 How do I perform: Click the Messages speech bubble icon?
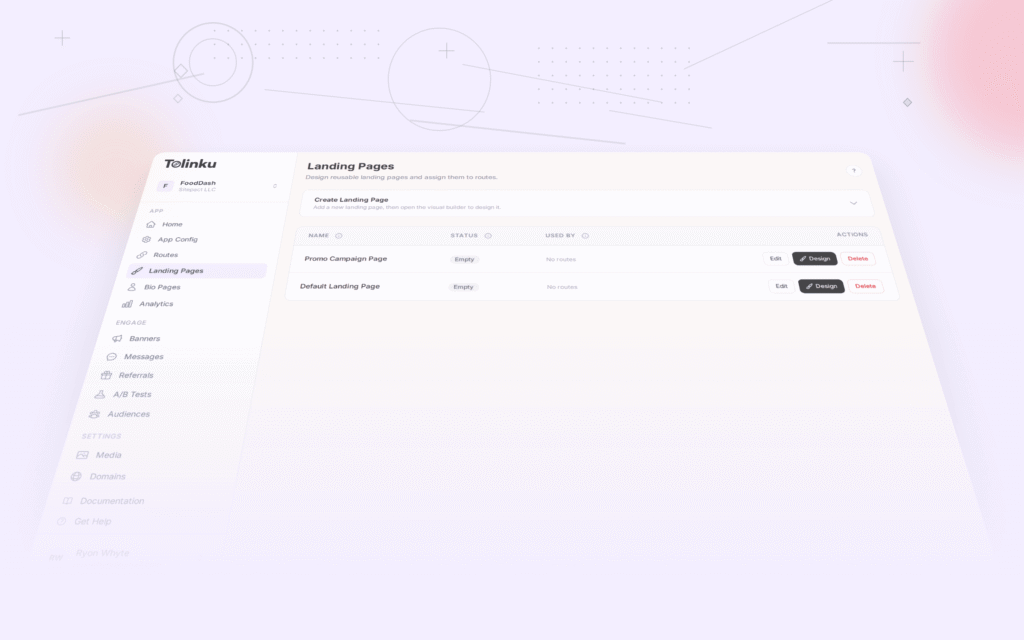pyautogui.click(x=112, y=357)
